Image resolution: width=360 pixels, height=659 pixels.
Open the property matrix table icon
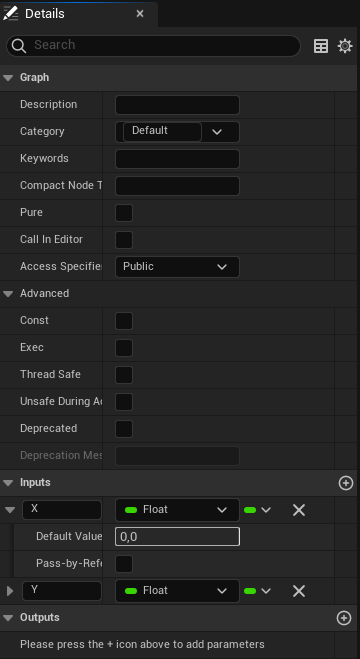321,46
